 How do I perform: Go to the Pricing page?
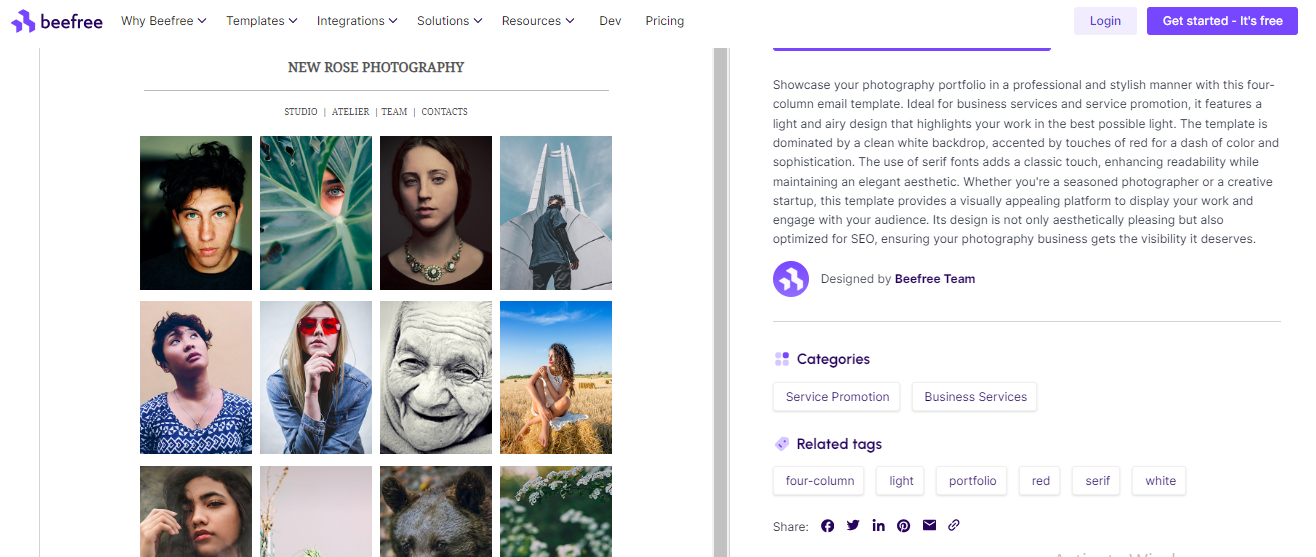tap(665, 21)
